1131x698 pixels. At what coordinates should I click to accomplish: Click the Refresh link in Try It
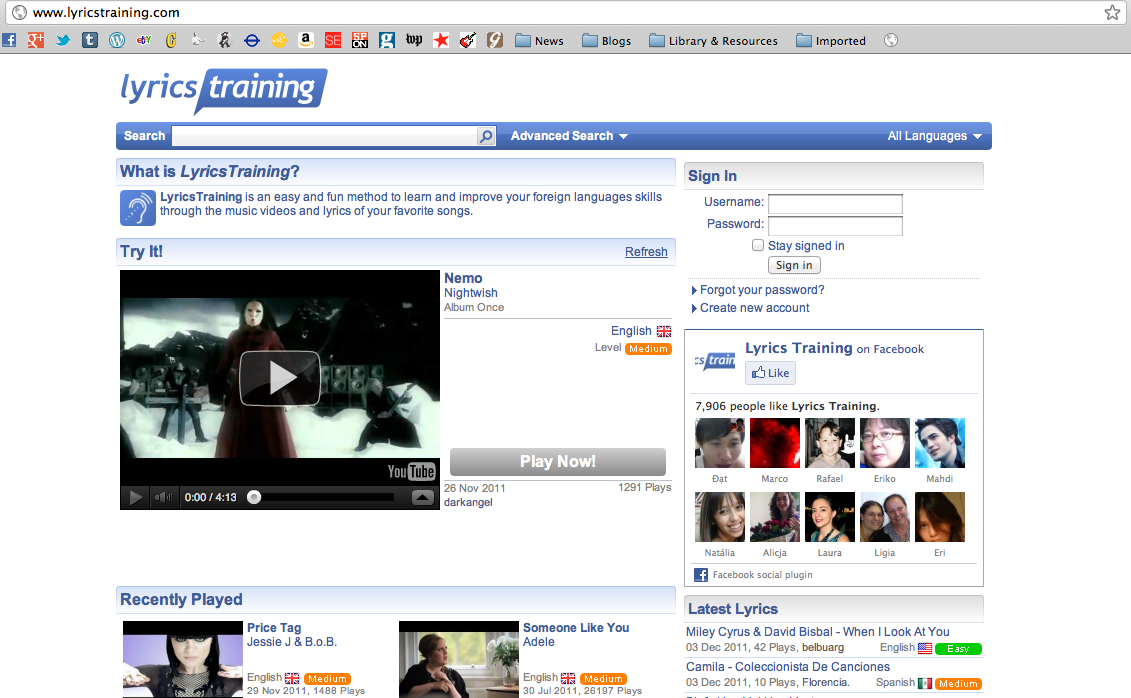(646, 252)
